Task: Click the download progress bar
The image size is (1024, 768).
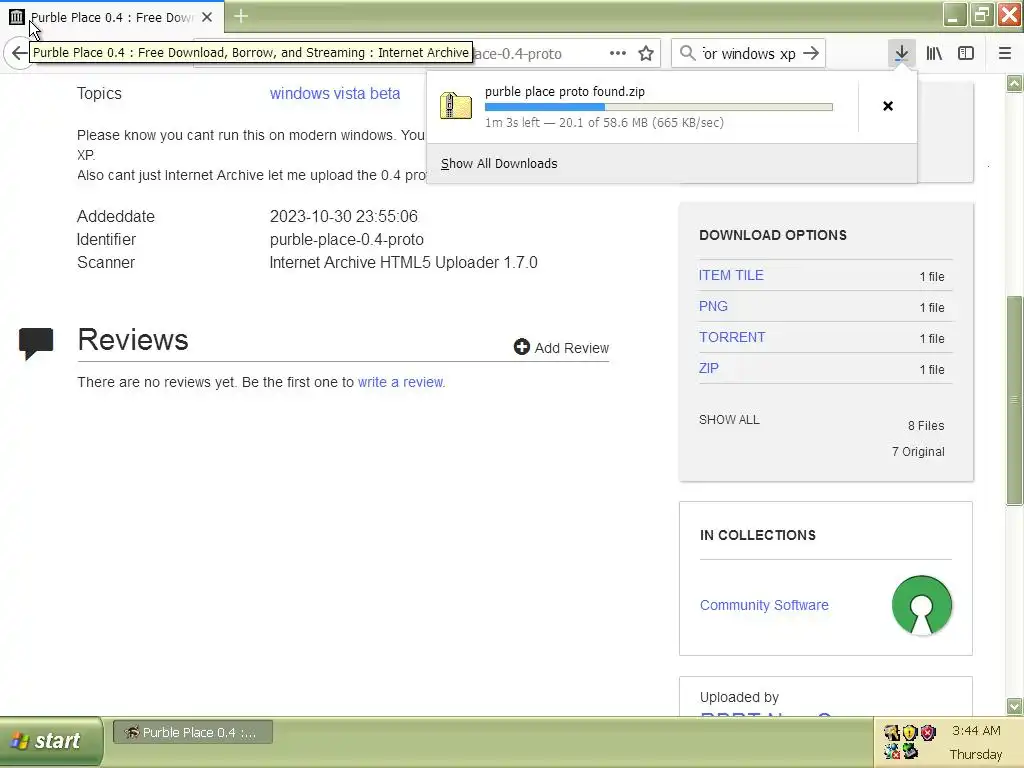Action: (x=658, y=107)
